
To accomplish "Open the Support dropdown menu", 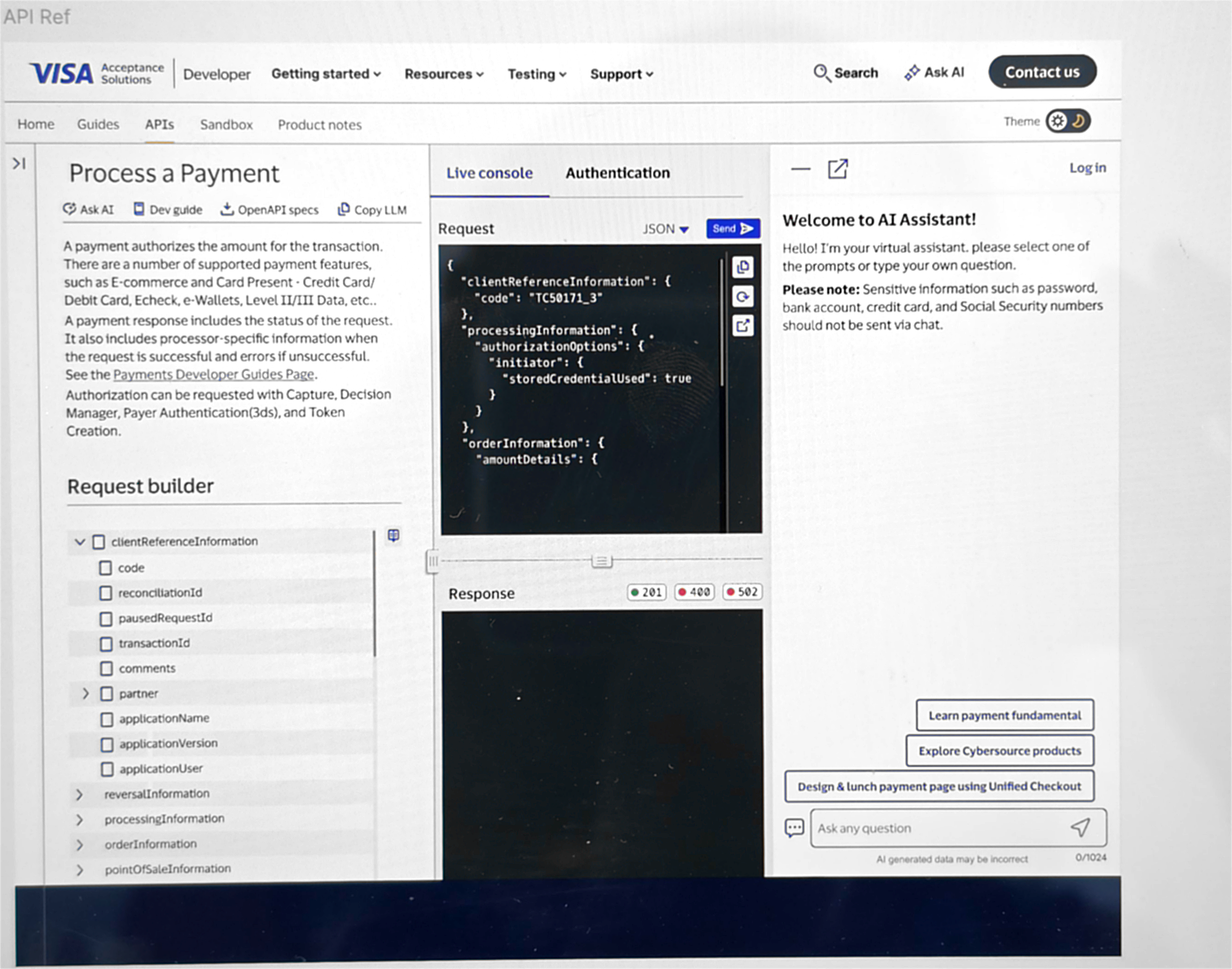I will pyautogui.click(x=622, y=74).
